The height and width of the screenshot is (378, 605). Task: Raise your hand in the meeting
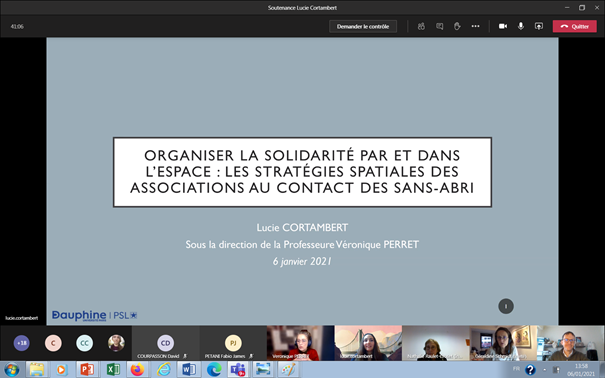(457, 26)
